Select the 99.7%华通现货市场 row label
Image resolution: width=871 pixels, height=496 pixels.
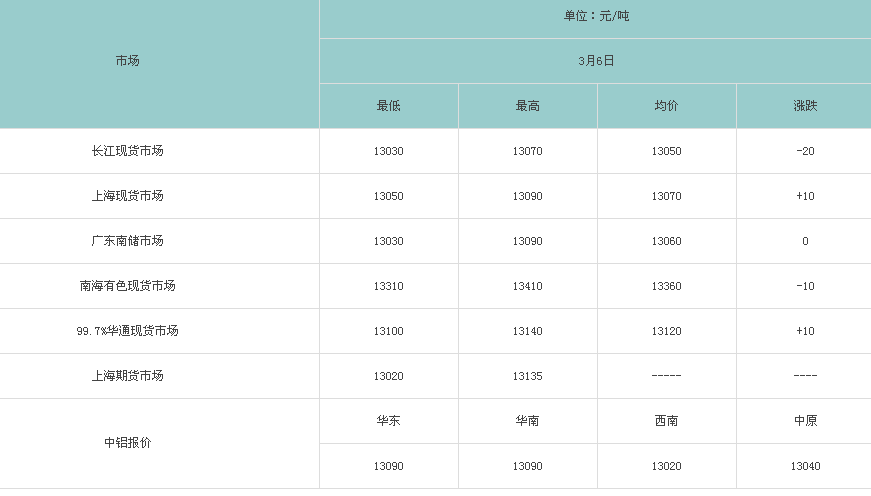[x=127, y=330]
